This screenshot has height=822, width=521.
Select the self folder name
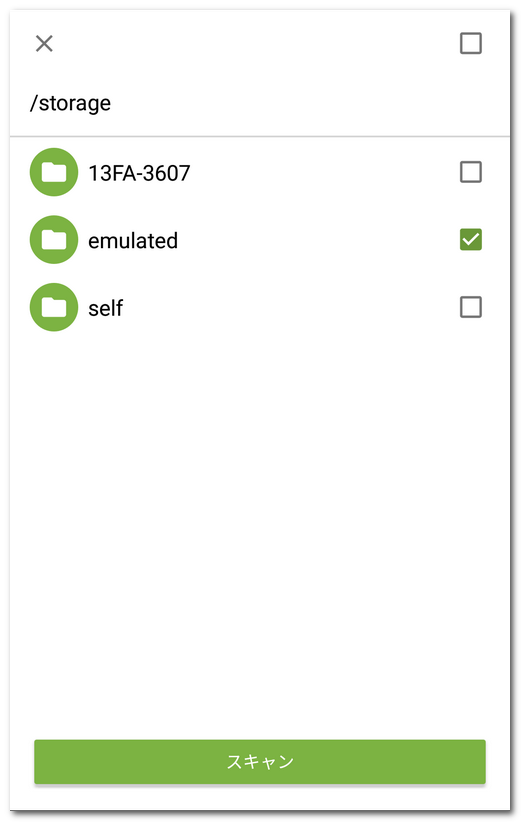pyautogui.click(x=105, y=308)
